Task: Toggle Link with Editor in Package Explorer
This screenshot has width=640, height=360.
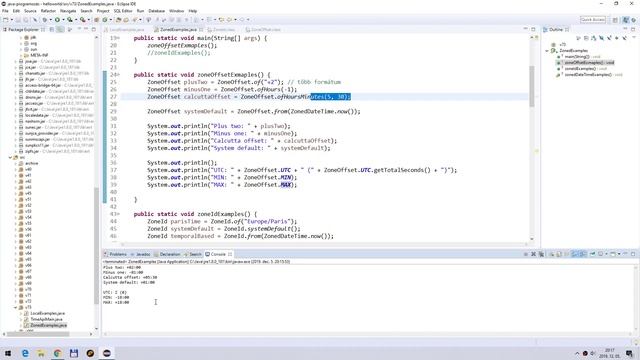Action: pos(60,29)
